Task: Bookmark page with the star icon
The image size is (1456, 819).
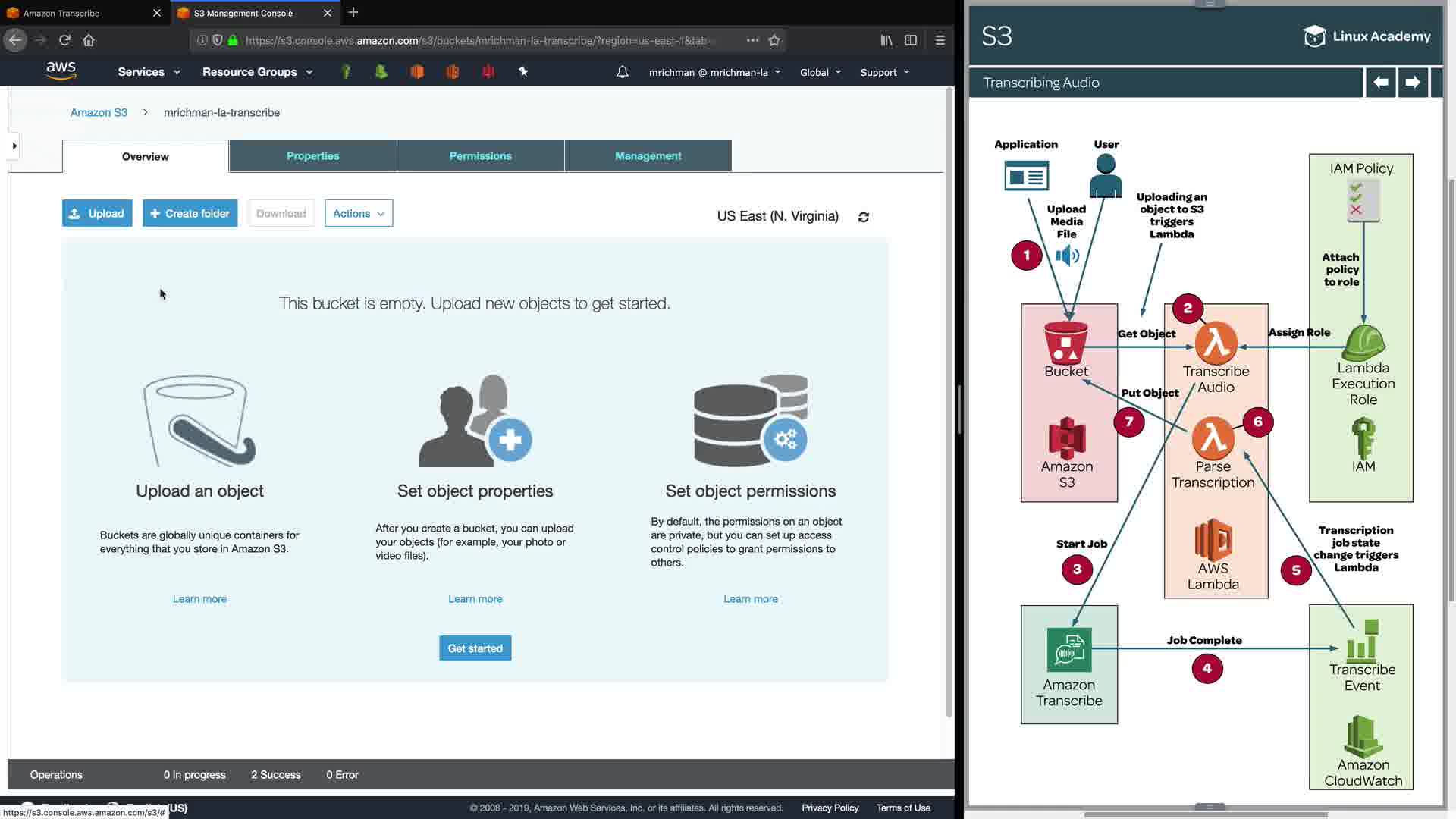Action: (x=774, y=40)
